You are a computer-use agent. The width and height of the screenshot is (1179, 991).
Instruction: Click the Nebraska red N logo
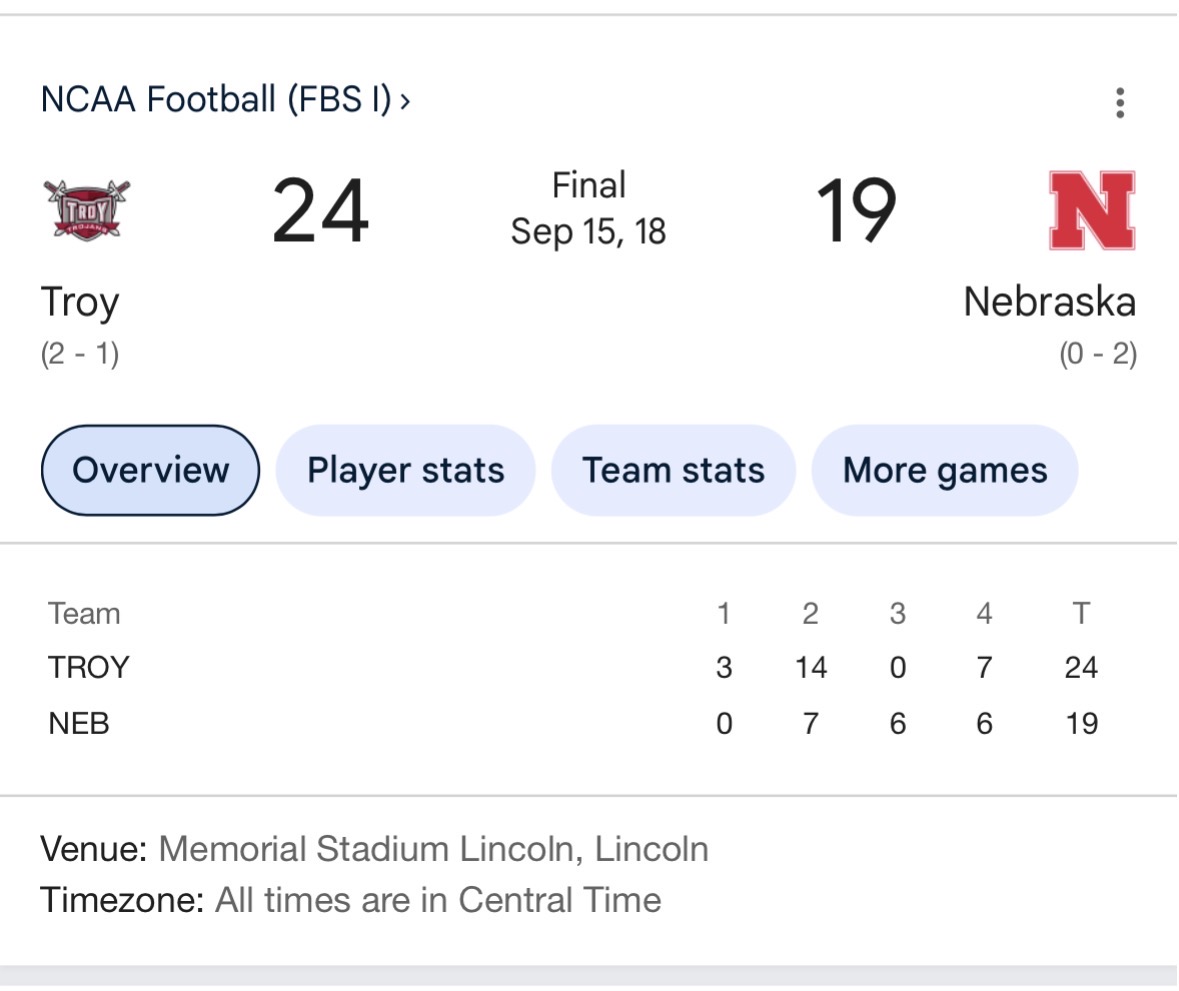tap(1092, 210)
